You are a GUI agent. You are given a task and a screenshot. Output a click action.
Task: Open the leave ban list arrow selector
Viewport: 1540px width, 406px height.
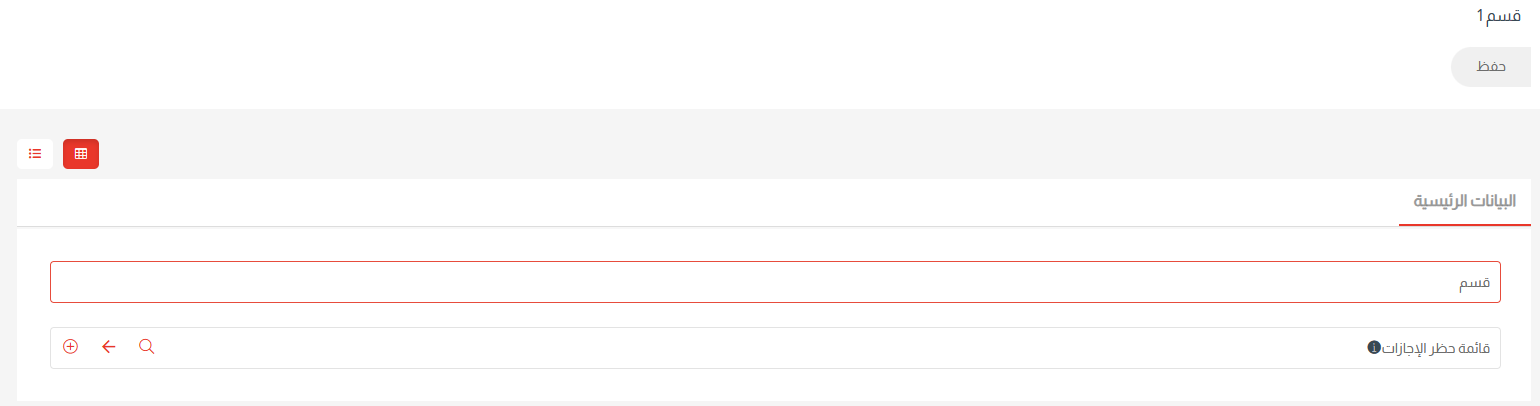109,347
